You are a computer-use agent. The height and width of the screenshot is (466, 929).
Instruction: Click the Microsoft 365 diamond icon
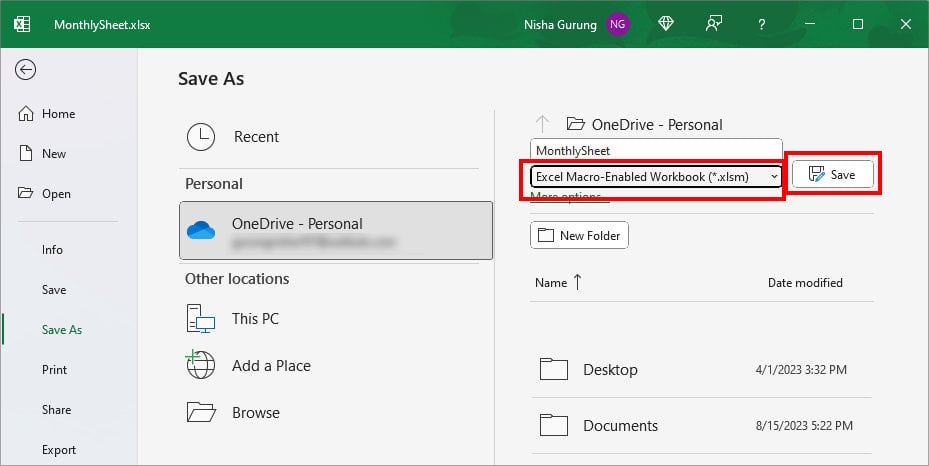pyautogui.click(x=666, y=24)
